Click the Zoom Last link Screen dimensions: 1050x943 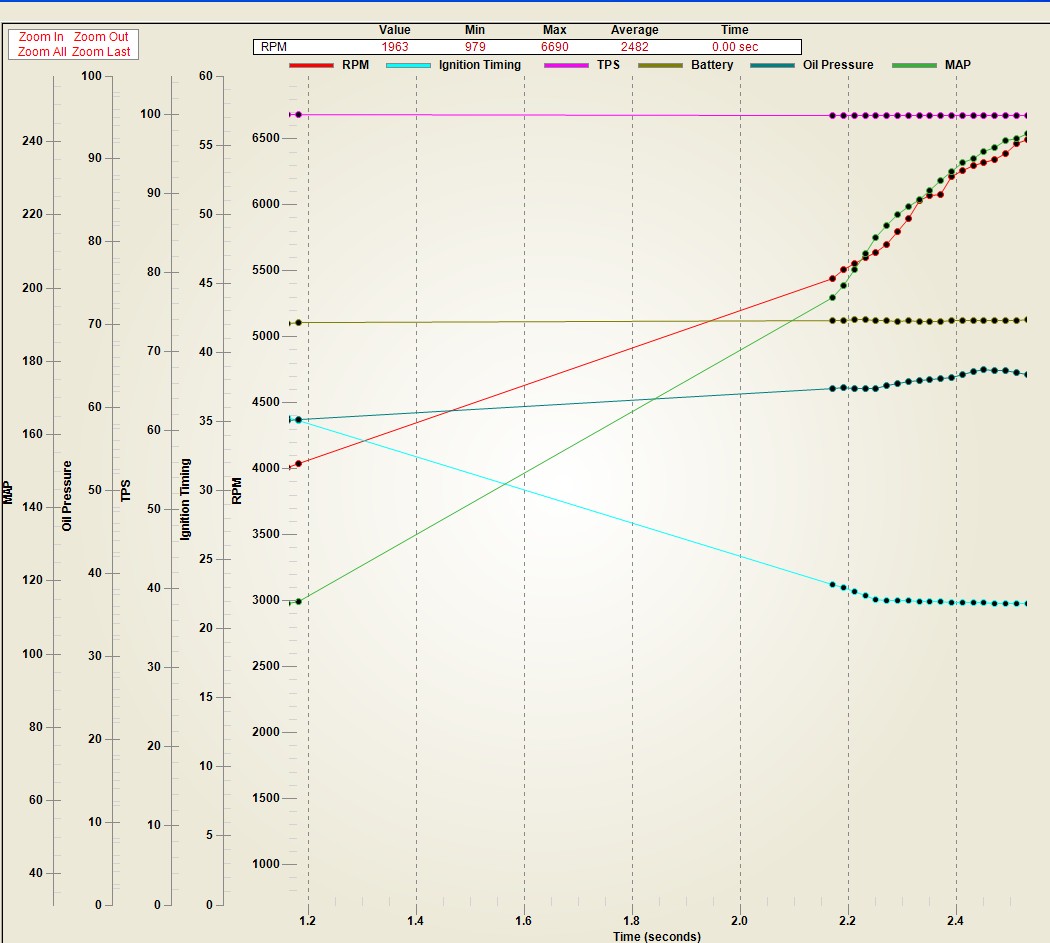click(x=101, y=52)
